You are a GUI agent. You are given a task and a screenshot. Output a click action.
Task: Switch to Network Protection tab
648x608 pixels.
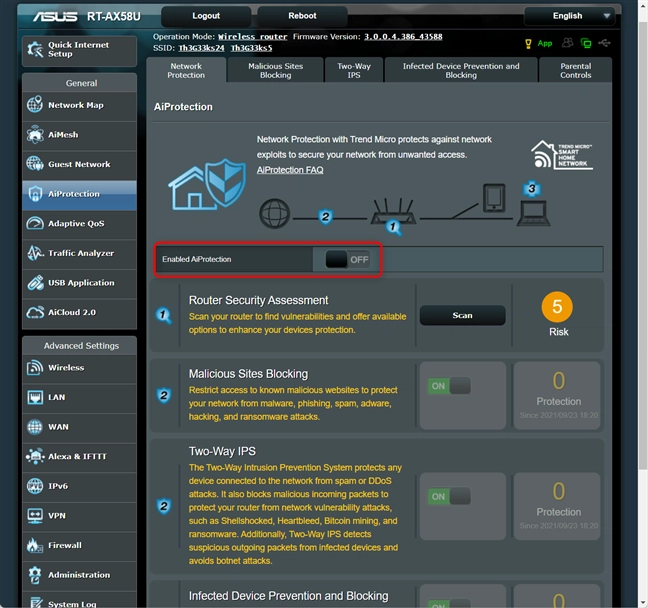(186, 70)
